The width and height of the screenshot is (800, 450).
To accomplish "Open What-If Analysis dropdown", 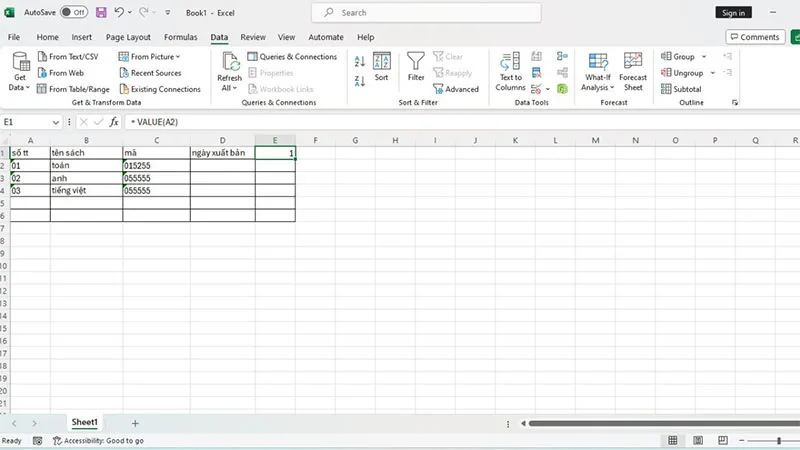I will [597, 72].
